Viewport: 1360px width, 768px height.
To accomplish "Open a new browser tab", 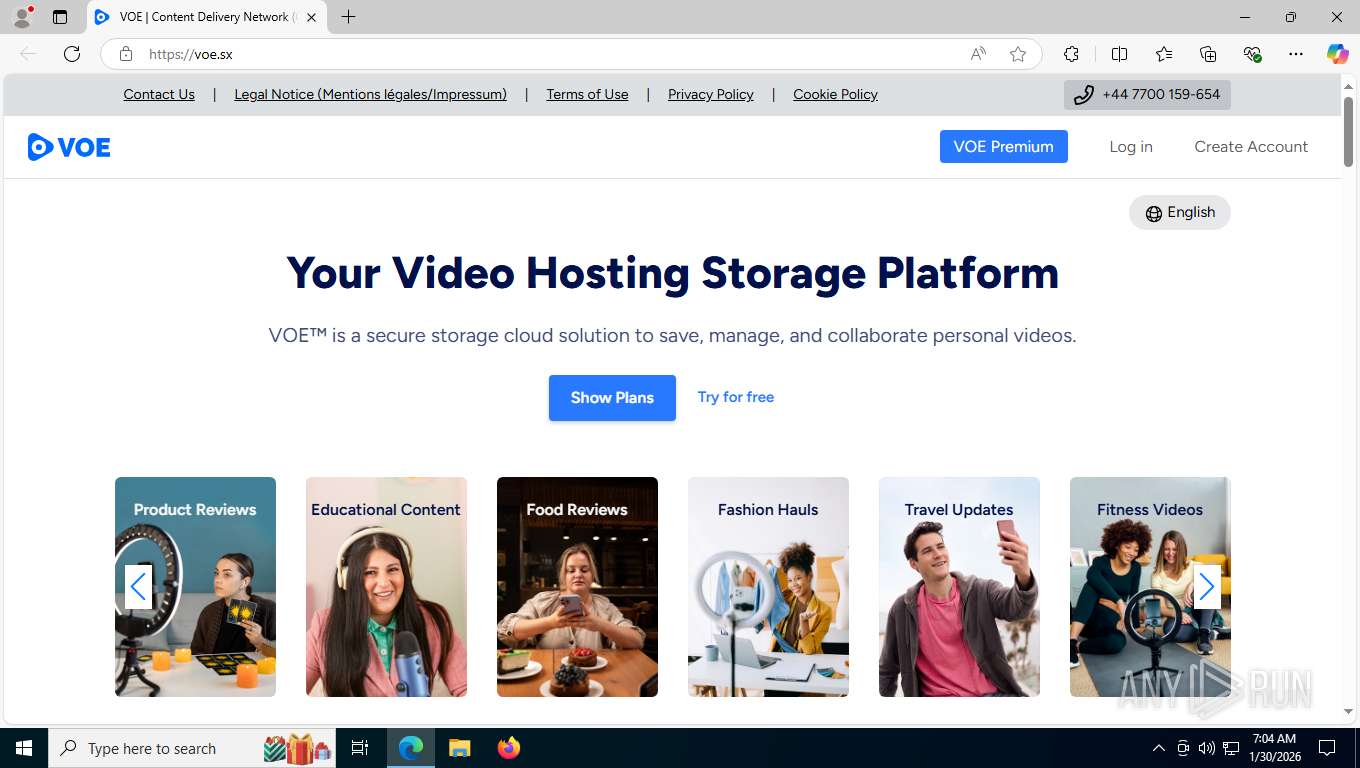I will click(x=348, y=17).
